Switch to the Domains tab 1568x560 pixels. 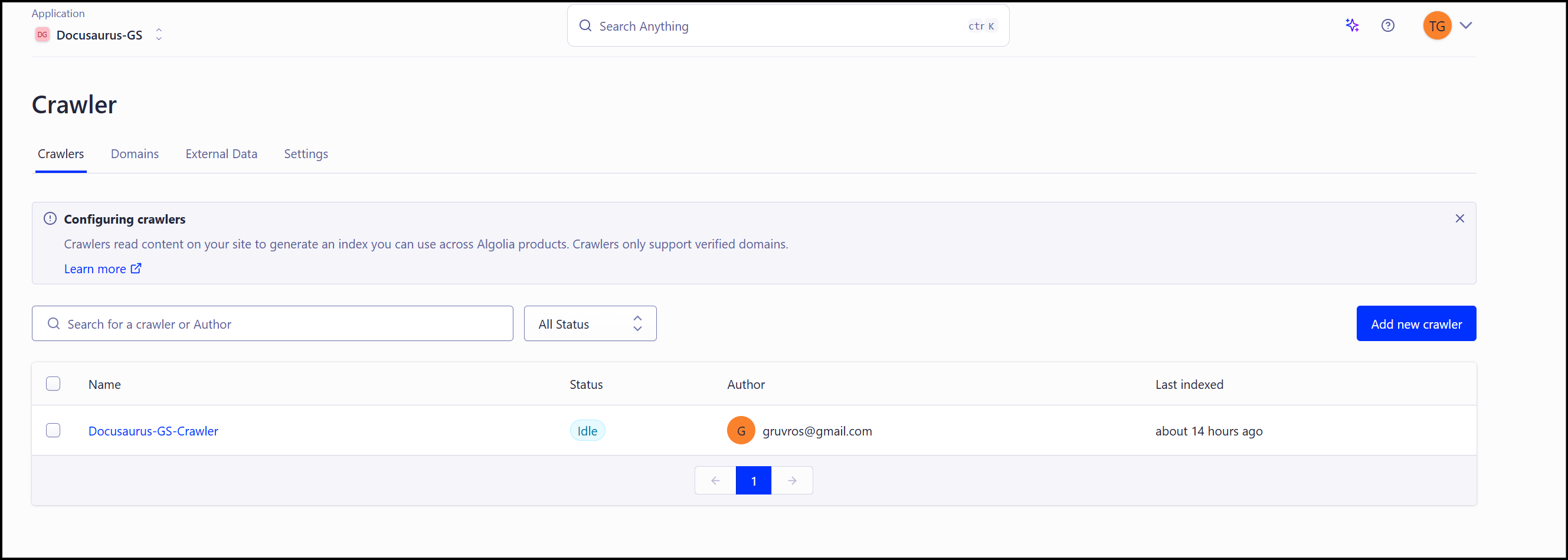tap(135, 154)
